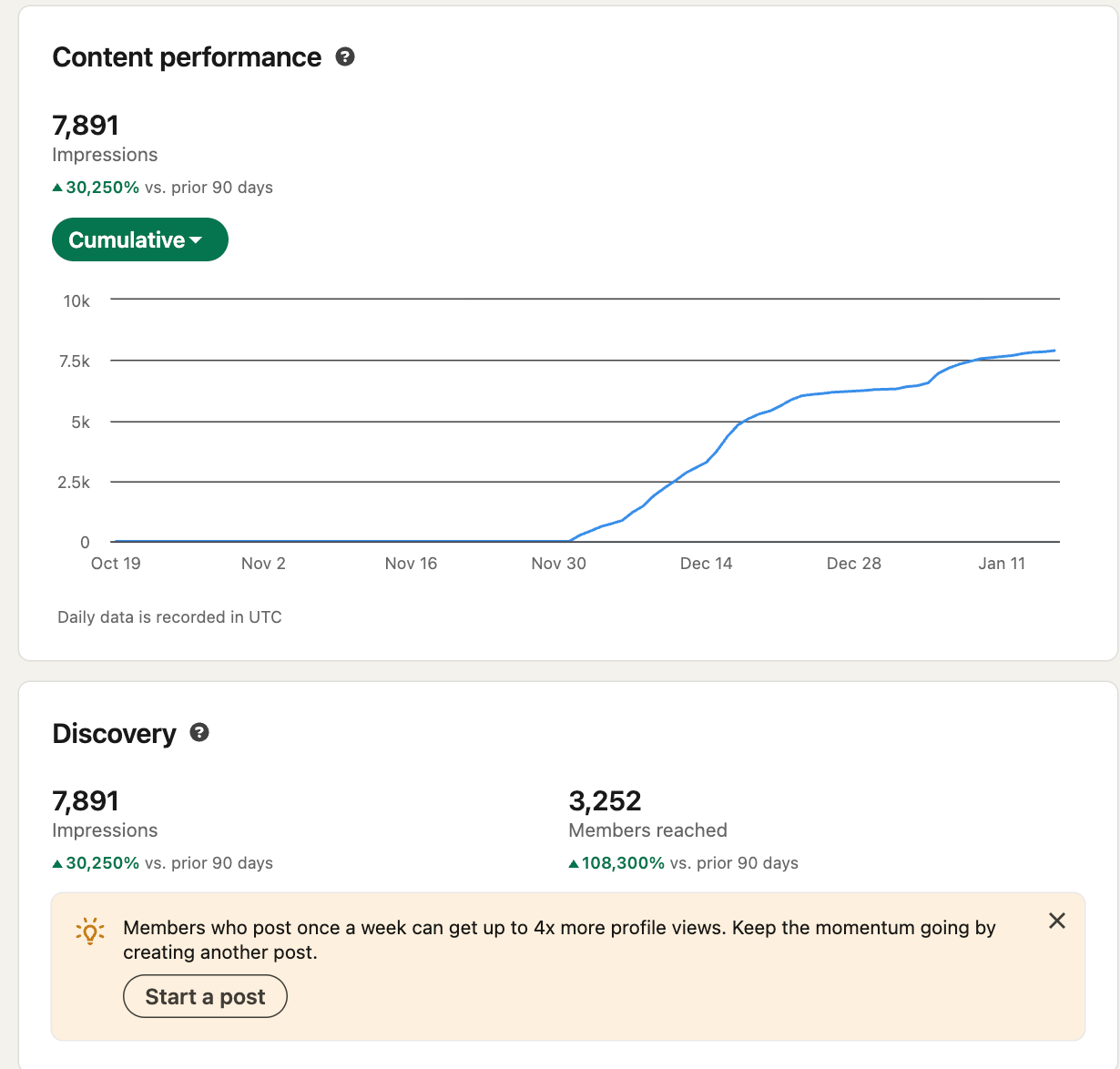Click the lightbulb tip icon

(90, 931)
